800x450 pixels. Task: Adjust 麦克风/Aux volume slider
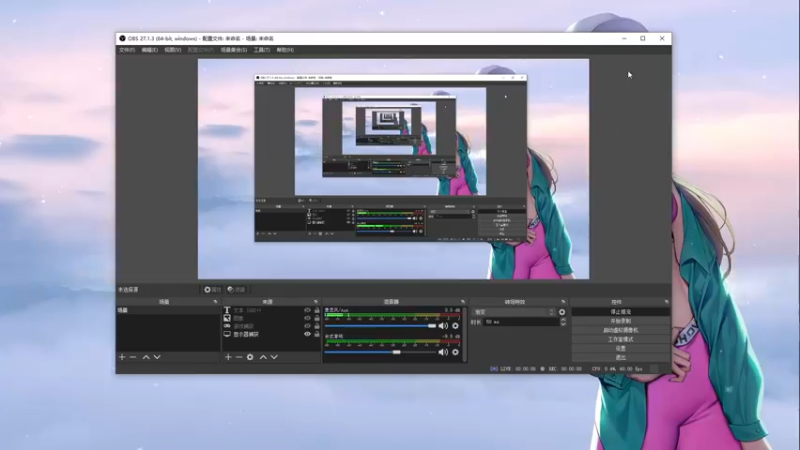coord(380,326)
